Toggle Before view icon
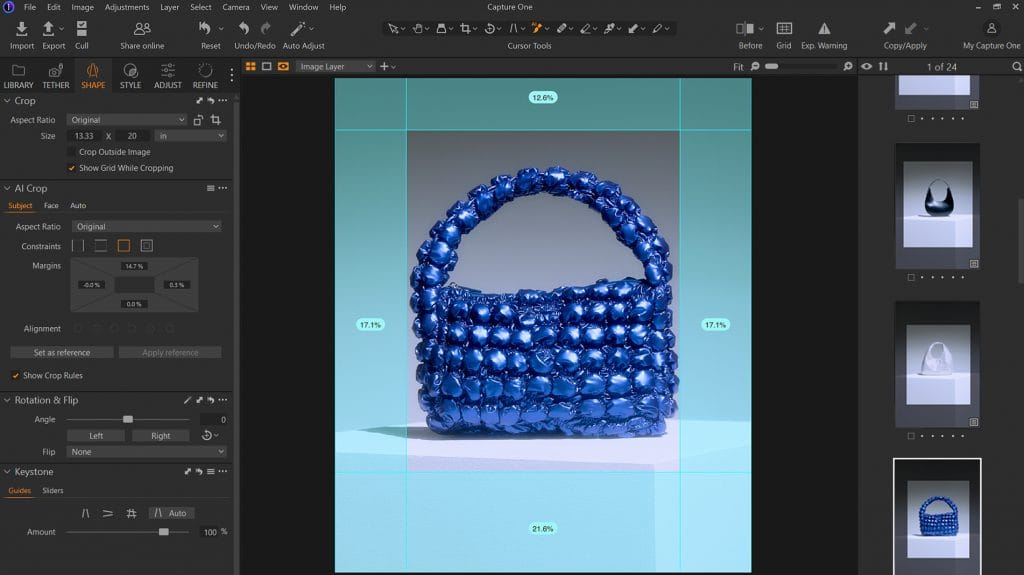 coord(744,28)
